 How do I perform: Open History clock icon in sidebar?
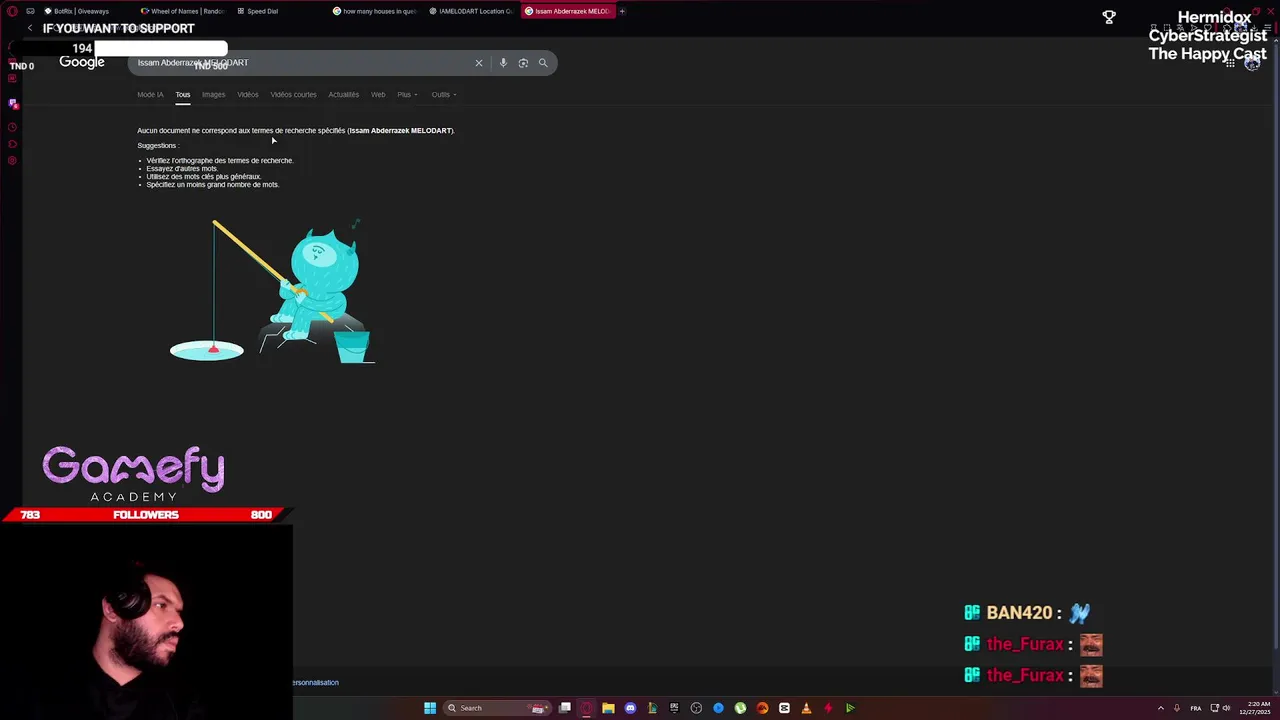tap(13, 127)
